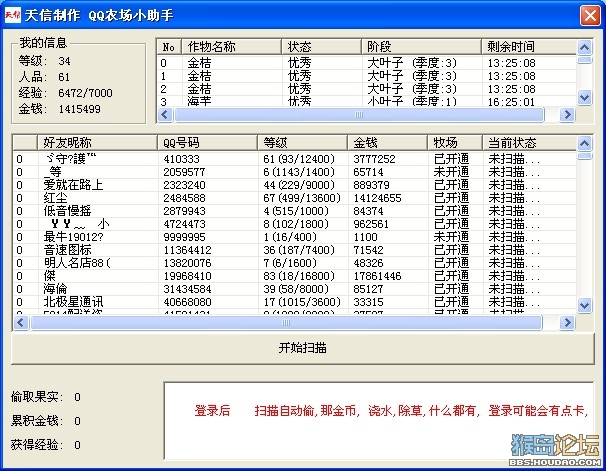Click friend list scroll-right arrow
Viewport: 606px width, 471px height.
coord(567,323)
